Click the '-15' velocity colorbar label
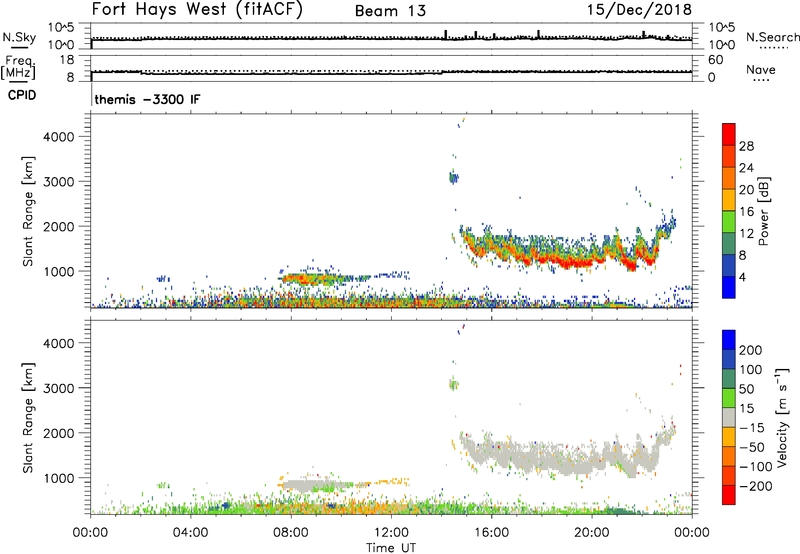The height and width of the screenshot is (554, 800). (x=752, y=428)
